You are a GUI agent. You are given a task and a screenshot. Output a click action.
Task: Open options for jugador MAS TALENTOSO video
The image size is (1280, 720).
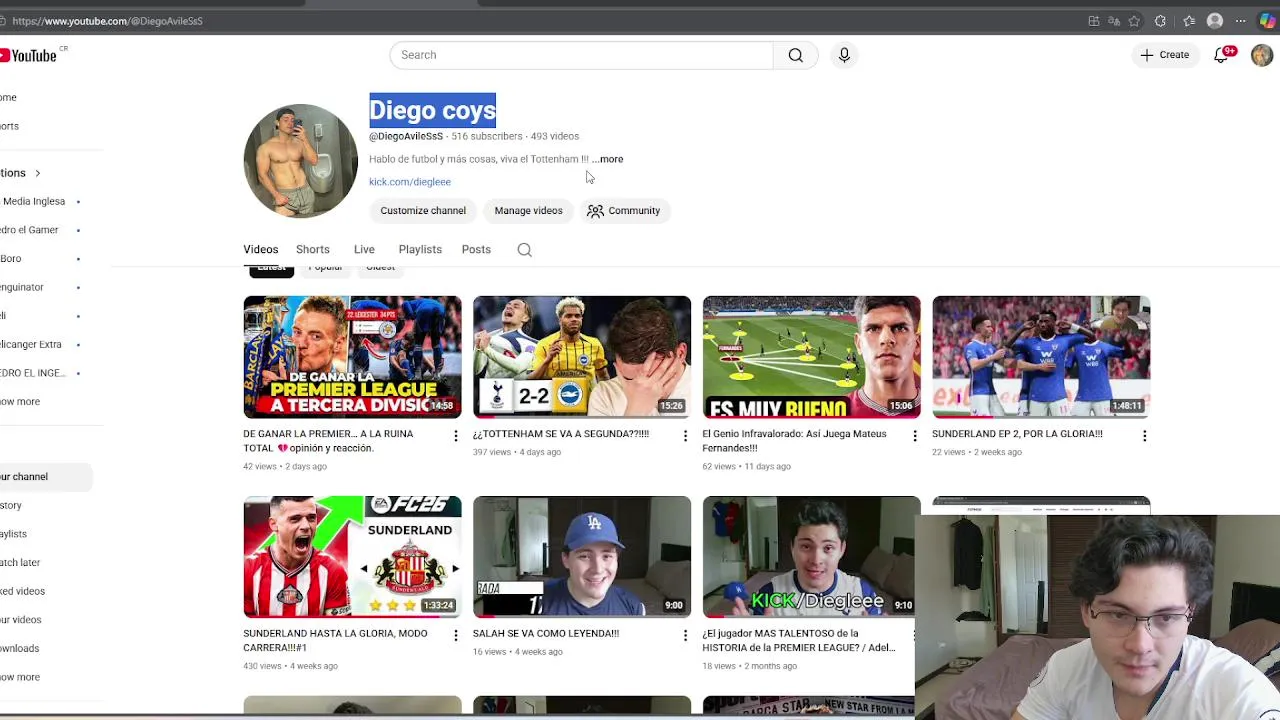[914, 635]
